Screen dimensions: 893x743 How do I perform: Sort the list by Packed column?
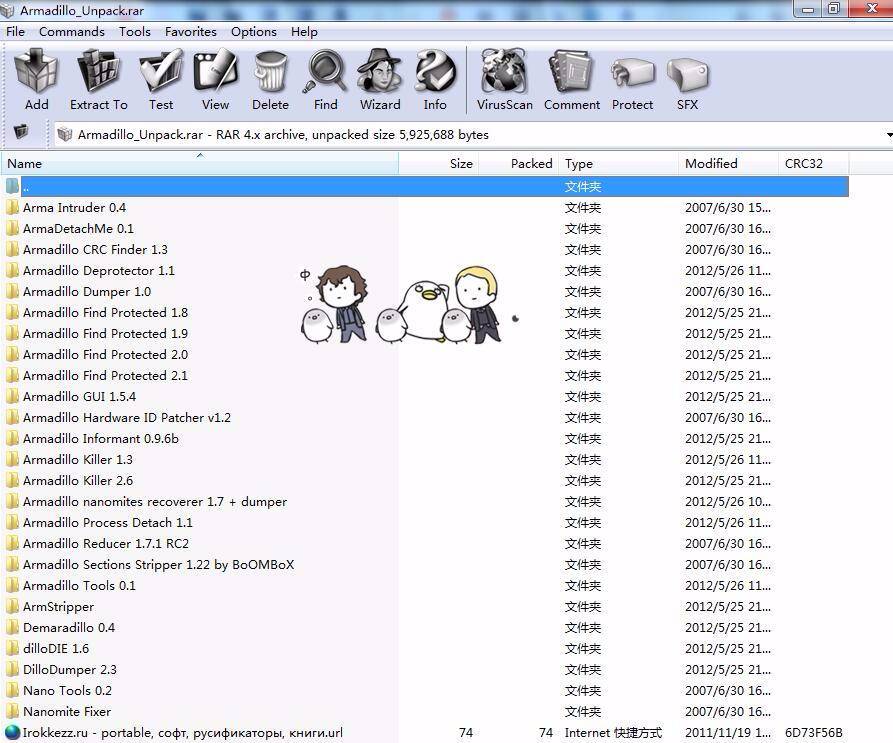tap(518, 164)
